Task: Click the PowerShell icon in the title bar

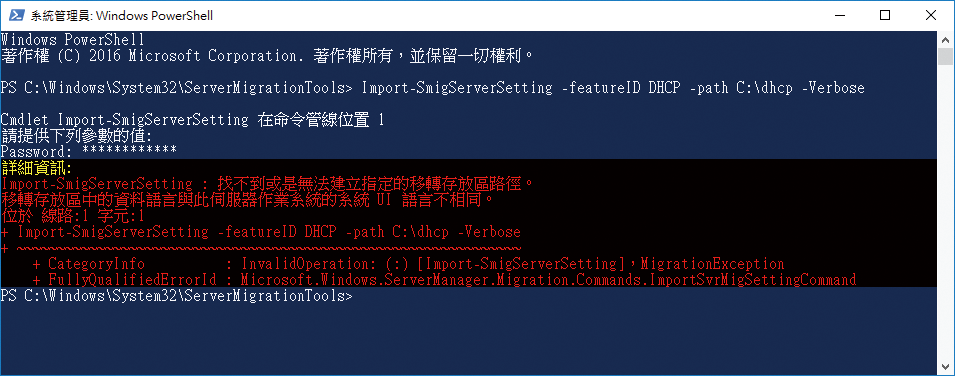Action: 18,15
